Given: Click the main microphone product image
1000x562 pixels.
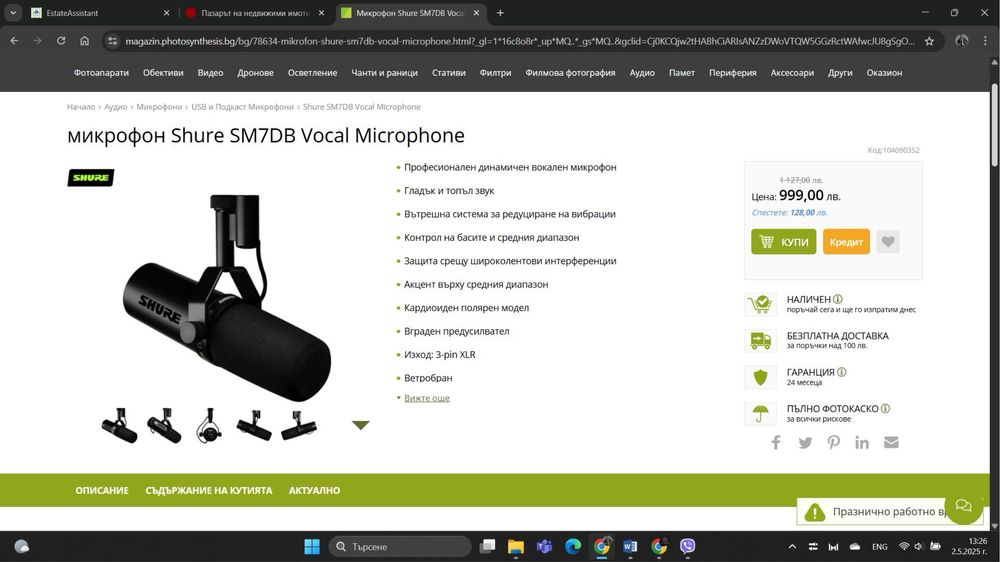Looking at the screenshot, I should (x=227, y=297).
